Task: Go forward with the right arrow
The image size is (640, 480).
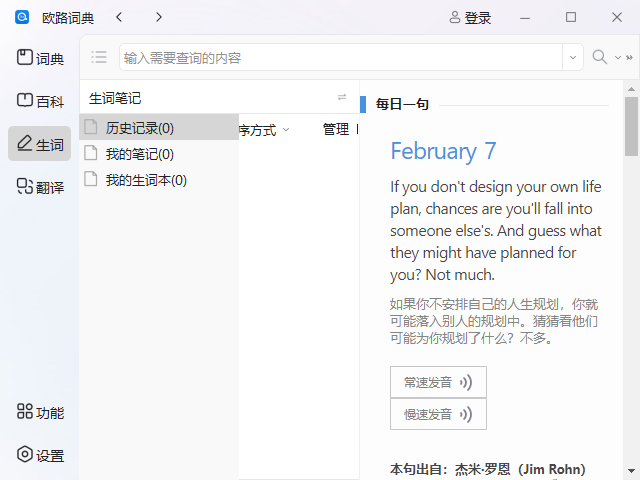Action: point(158,17)
